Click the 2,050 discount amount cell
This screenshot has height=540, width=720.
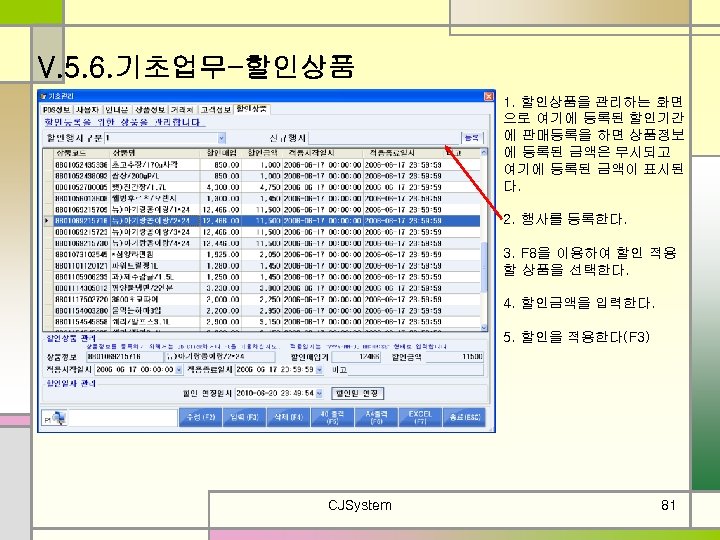(x=262, y=254)
